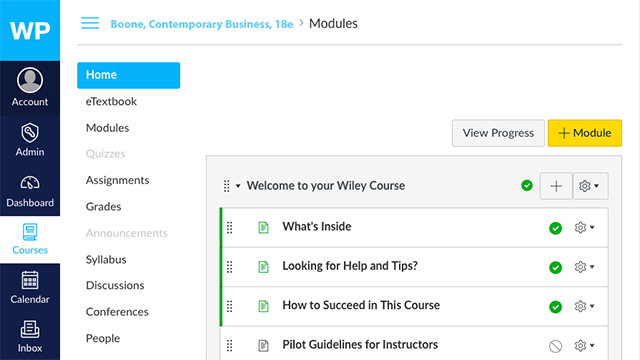Image resolution: width=640 pixels, height=360 pixels.
Task: Collapse the Welcome to your Wiley Course module
Action: (x=238, y=186)
